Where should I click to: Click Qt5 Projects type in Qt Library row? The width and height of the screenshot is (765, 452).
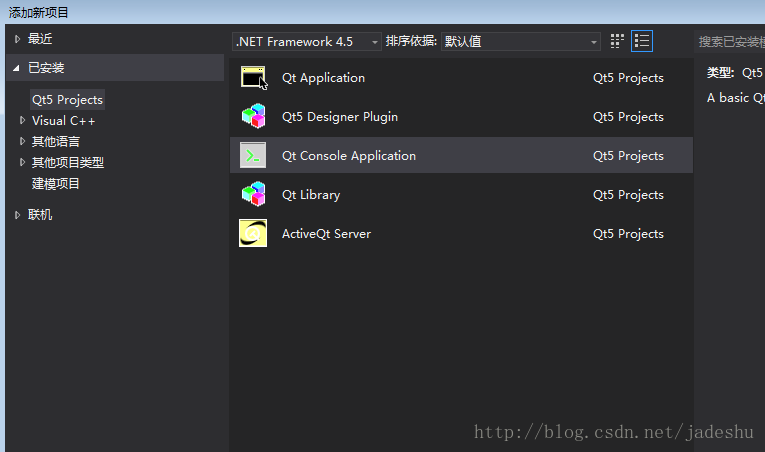(628, 195)
